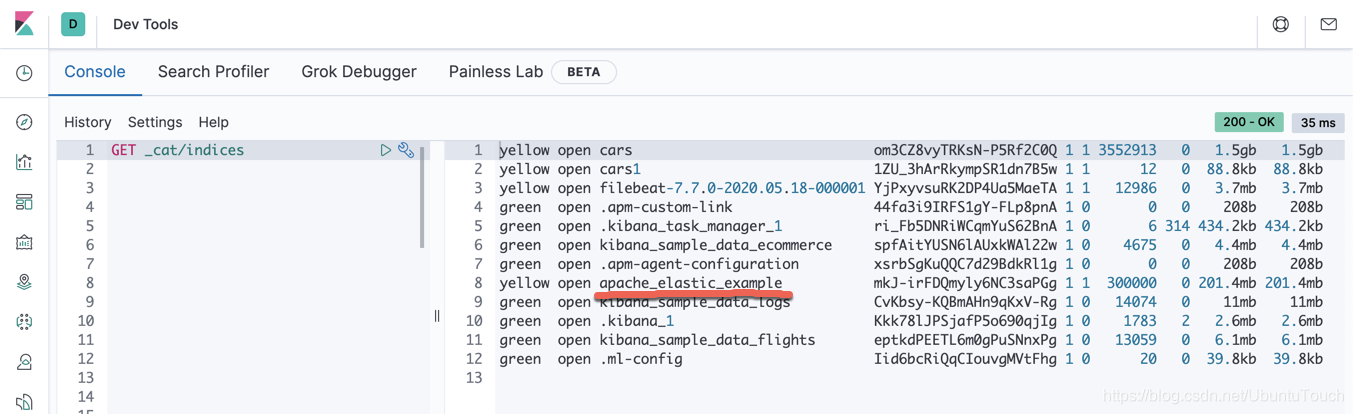1353x414 pixels.
Task: Go to Dashboard from the sidebar
Action: point(24,202)
